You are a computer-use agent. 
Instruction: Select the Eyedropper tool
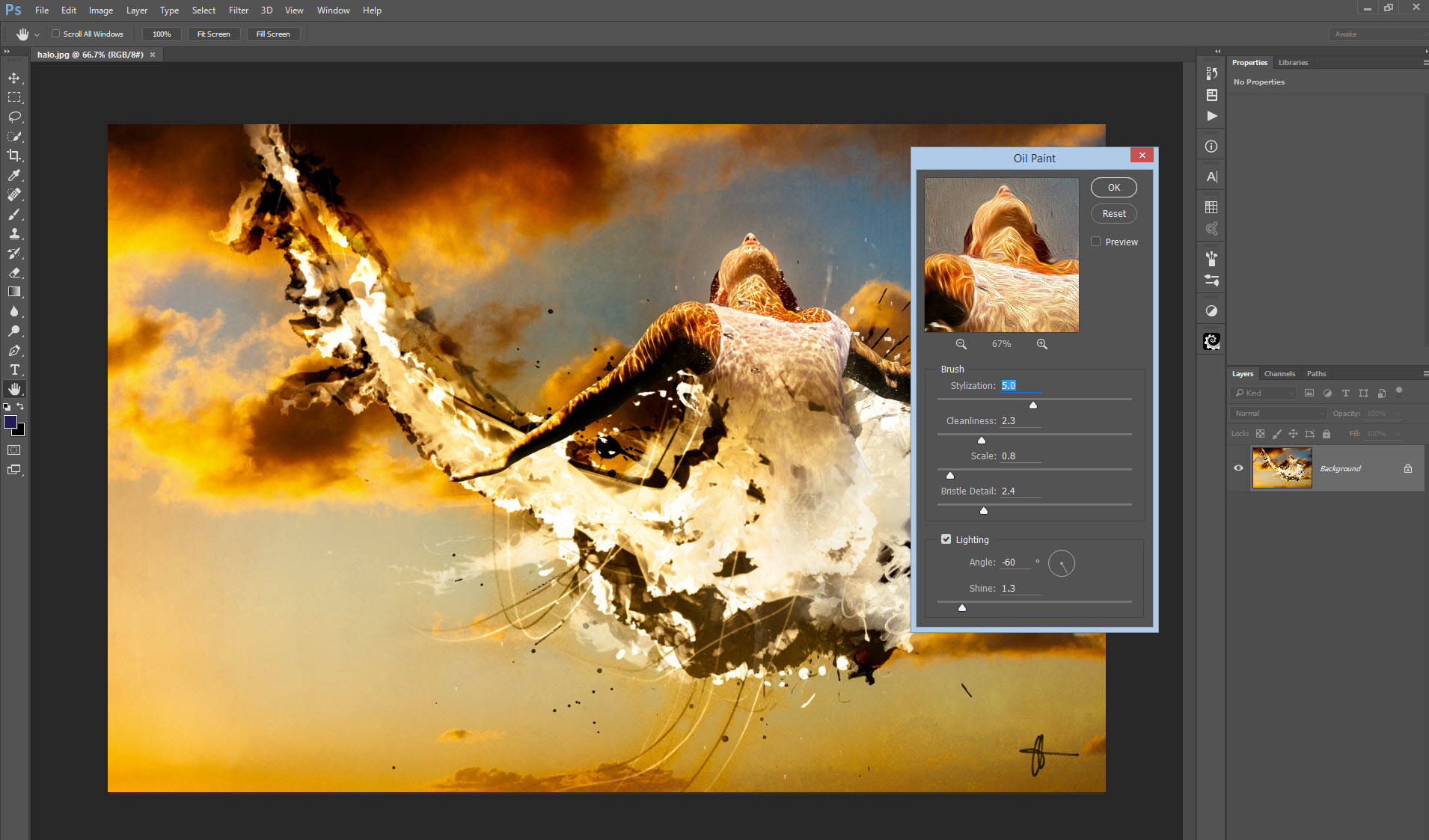click(x=14, y=175)
